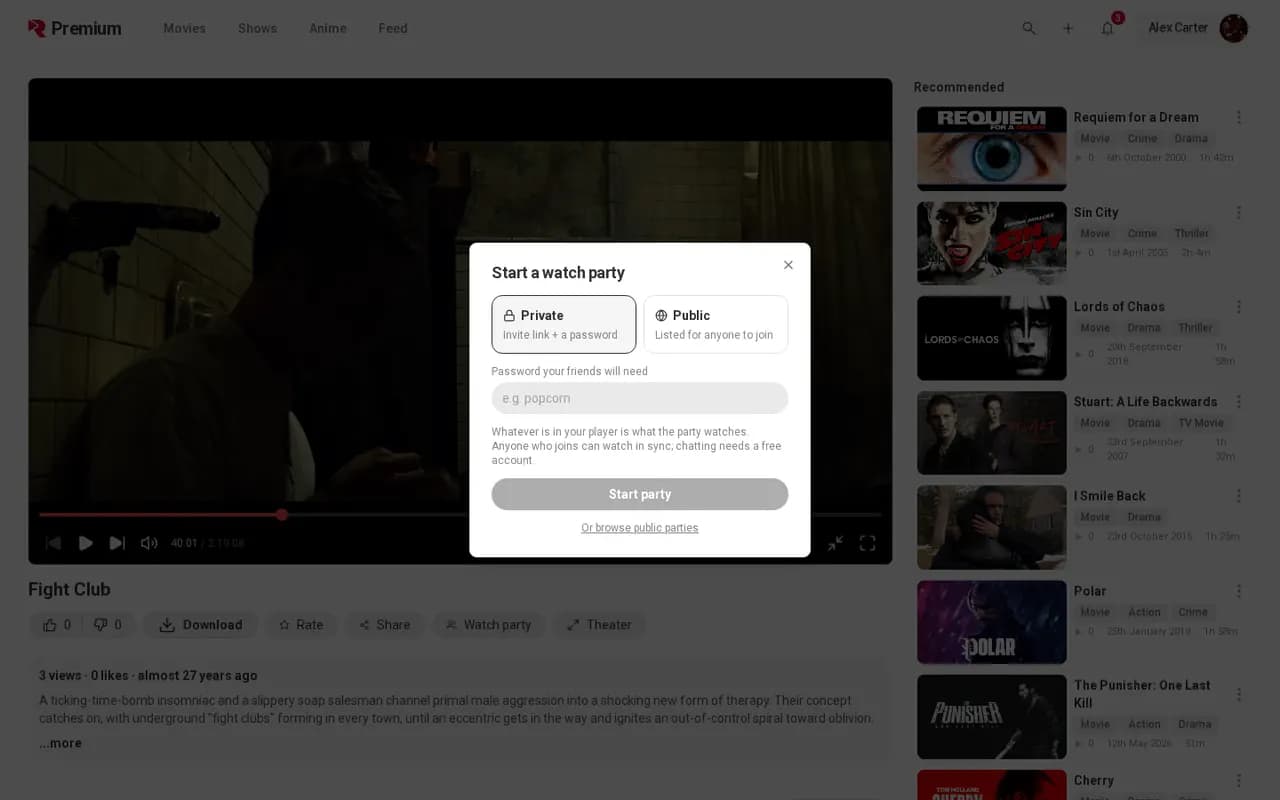Open the Watch party button below video
Screen dimensions: 1280x800
(x=489, y=625)
